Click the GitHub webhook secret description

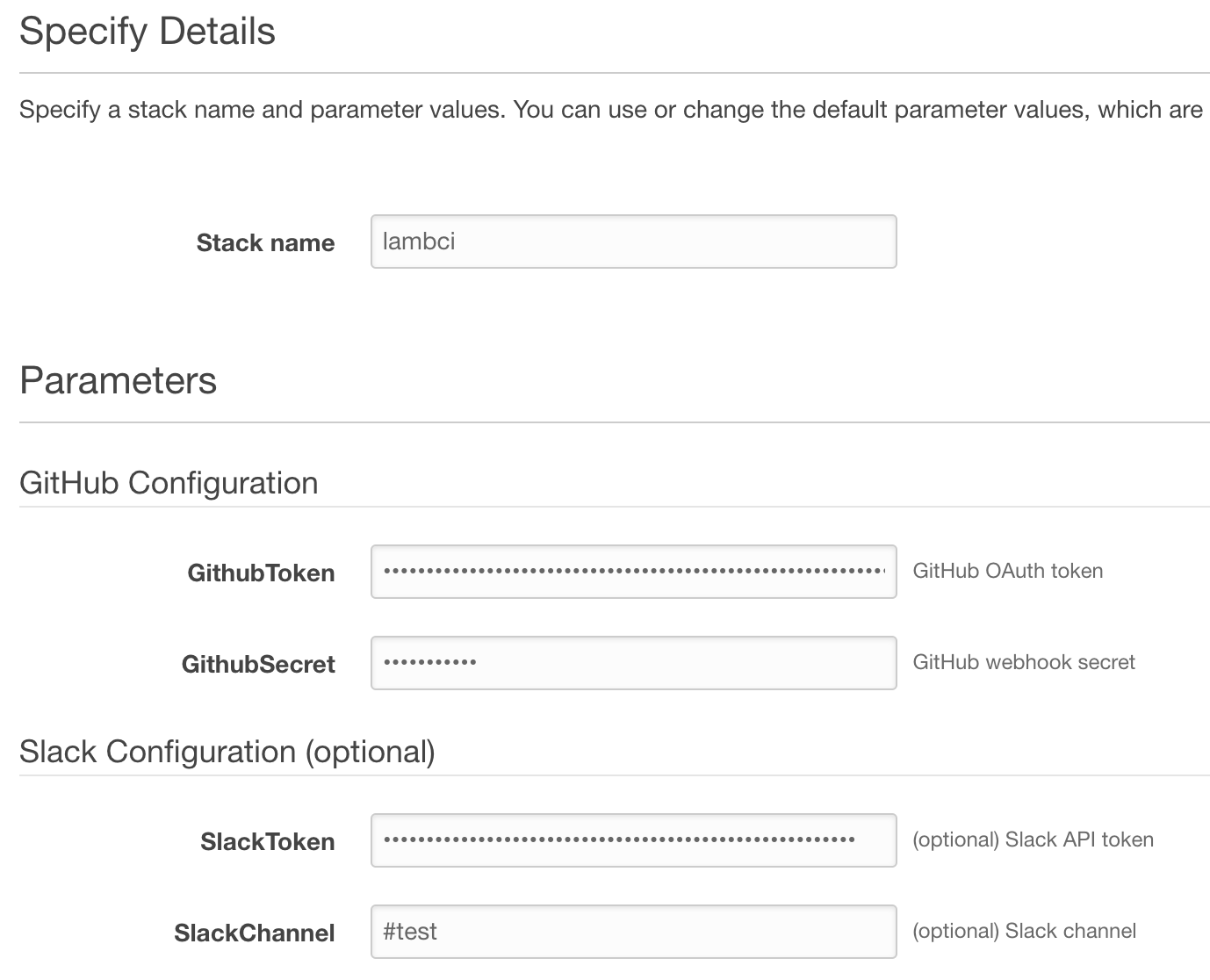(x=1024, y=663)
